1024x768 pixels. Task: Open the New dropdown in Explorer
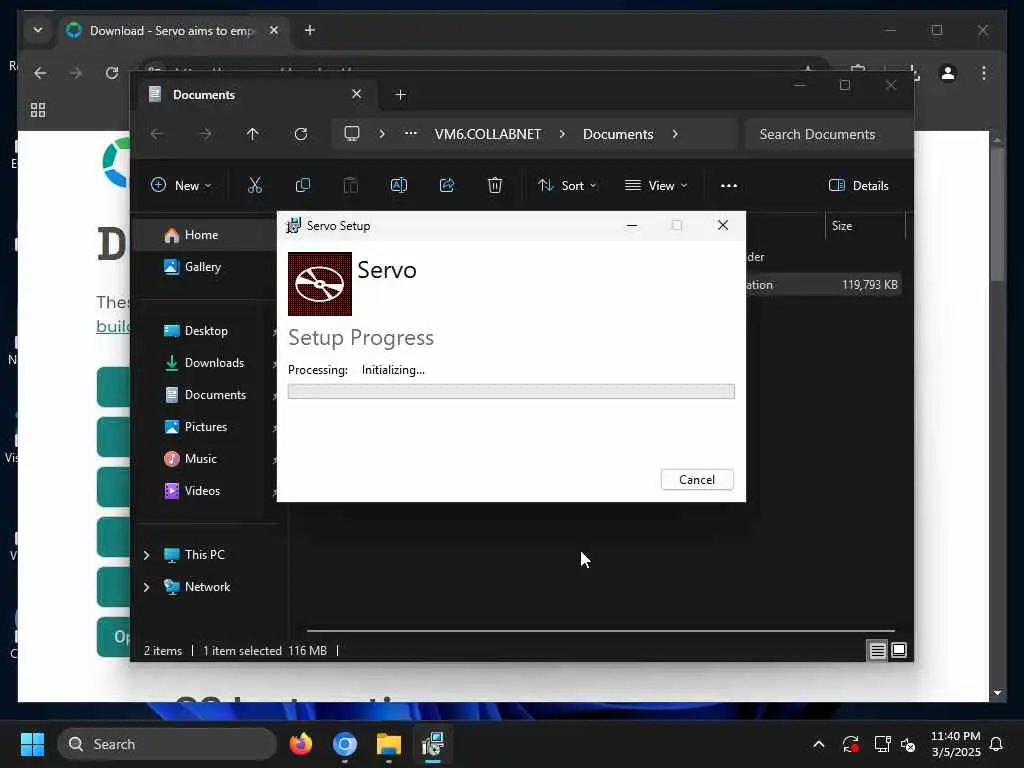coord(181,185)
